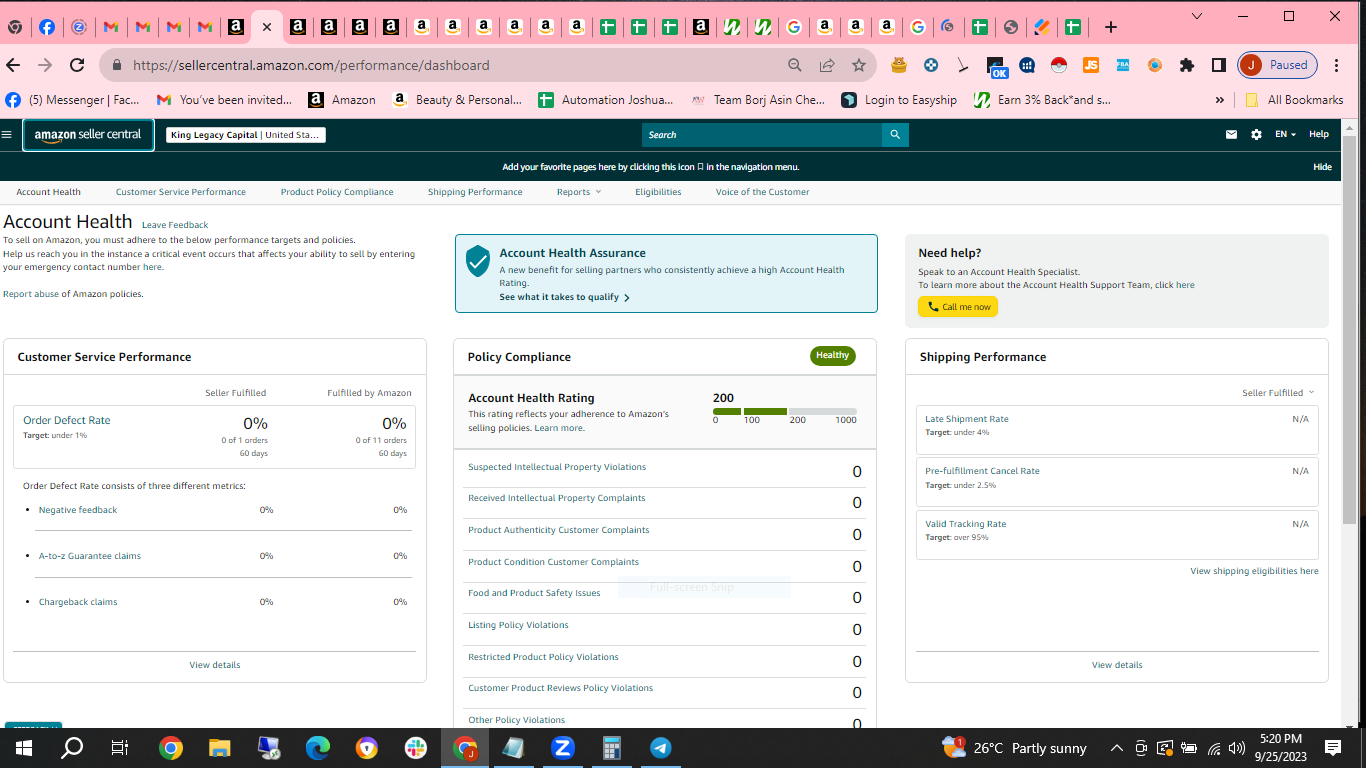Reload the page with the refresh icon
The image size is (1366, 768).
click(77, 65)
